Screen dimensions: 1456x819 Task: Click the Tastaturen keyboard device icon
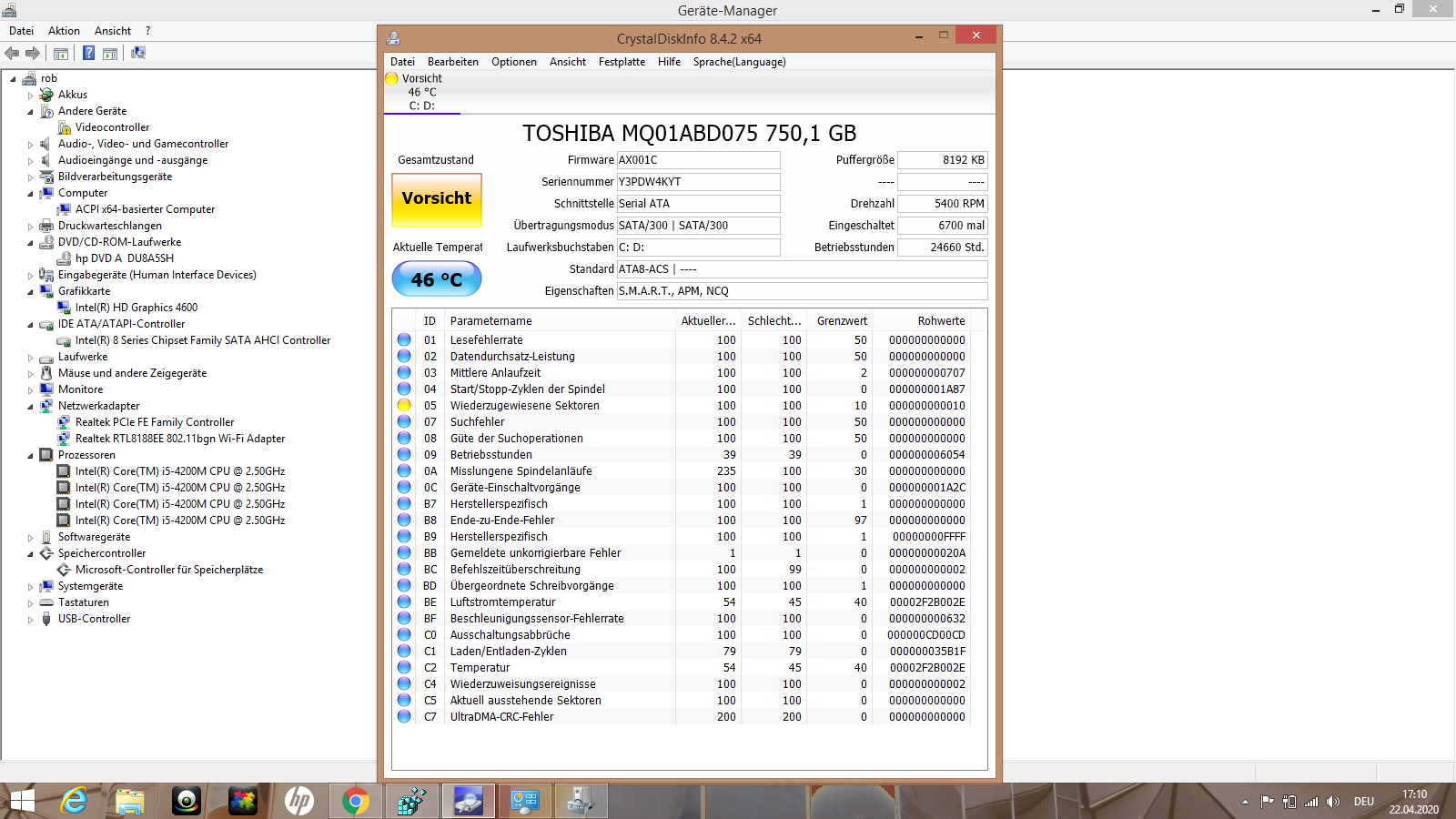pyautogui.click(x=46, y=602)
